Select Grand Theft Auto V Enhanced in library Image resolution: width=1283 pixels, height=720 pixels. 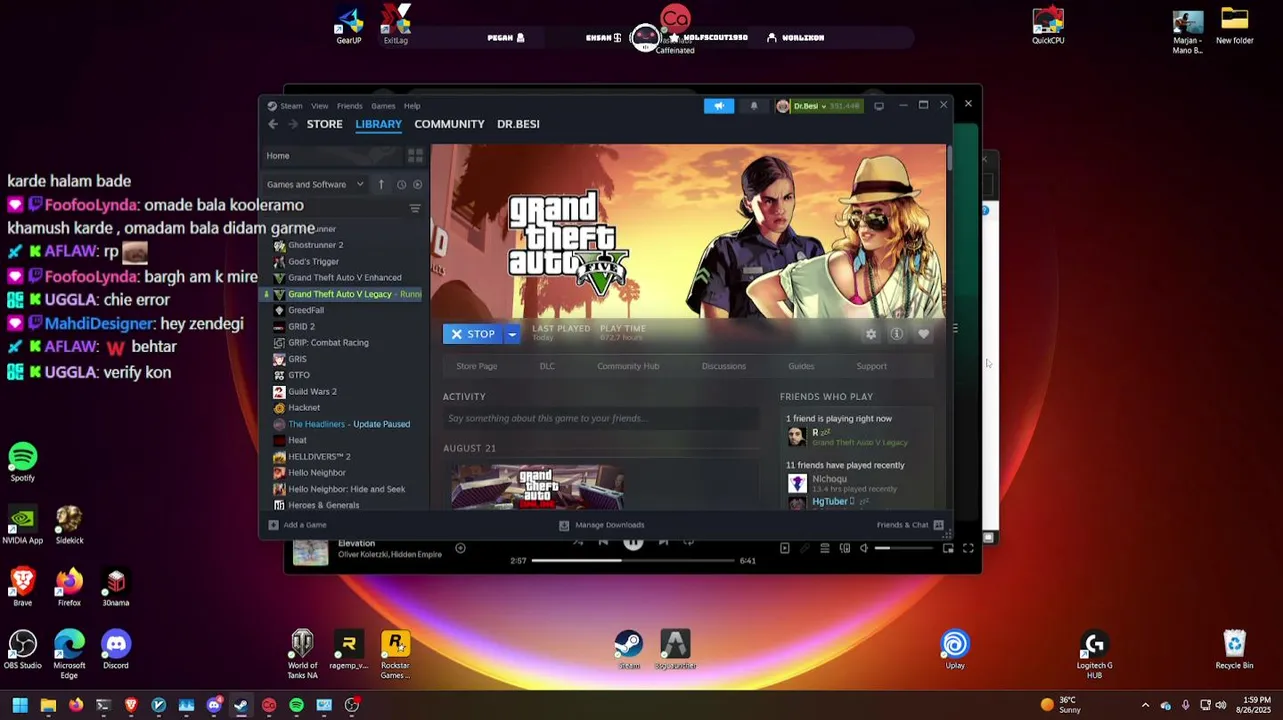(344, 278)
